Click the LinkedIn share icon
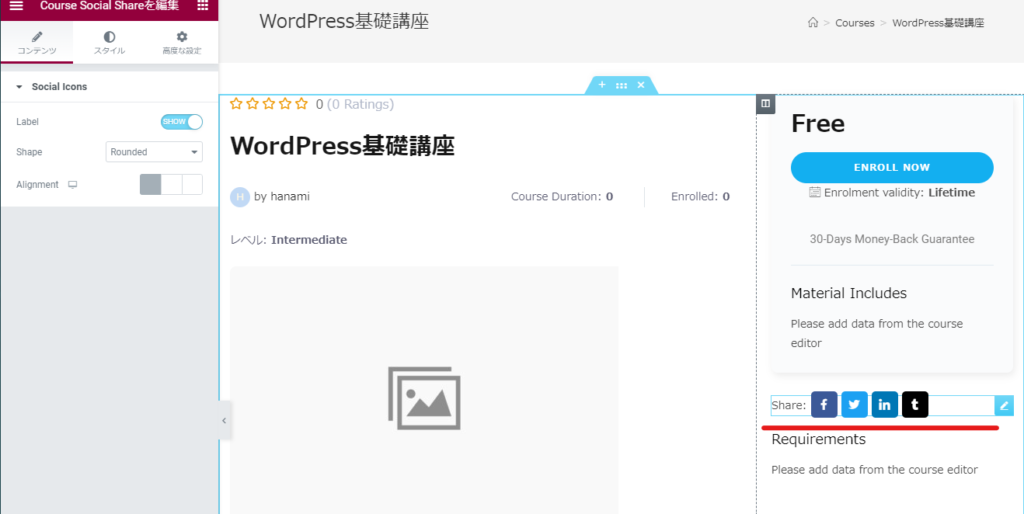 (884, 405)
